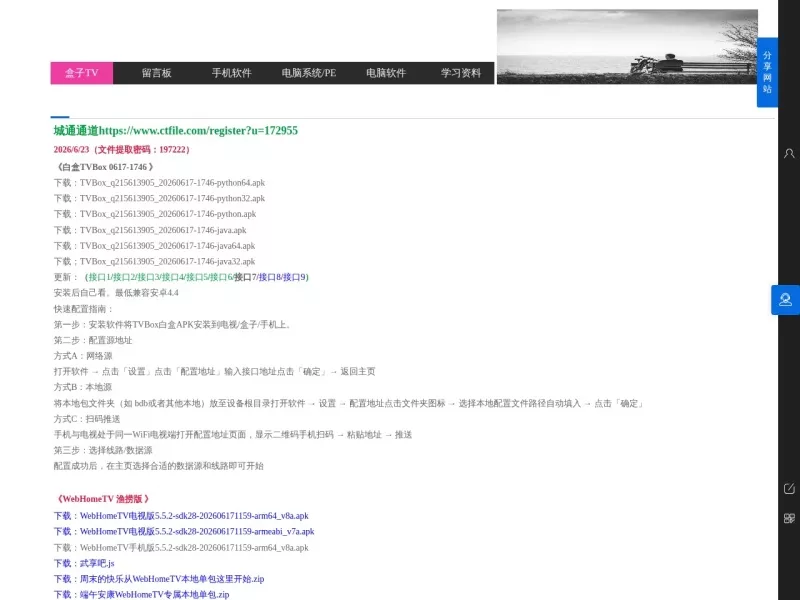
Task: Click the 方式C:扫码推送 line
Action: coord(87,419)
